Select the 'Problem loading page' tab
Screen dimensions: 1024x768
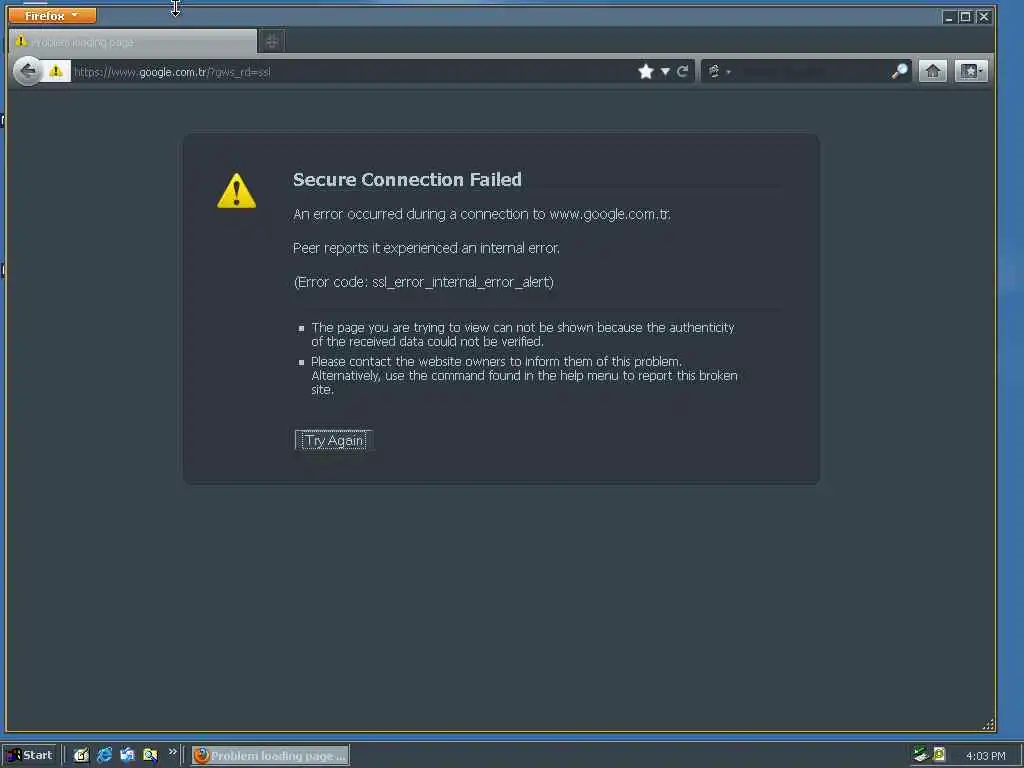pos(133,42)
